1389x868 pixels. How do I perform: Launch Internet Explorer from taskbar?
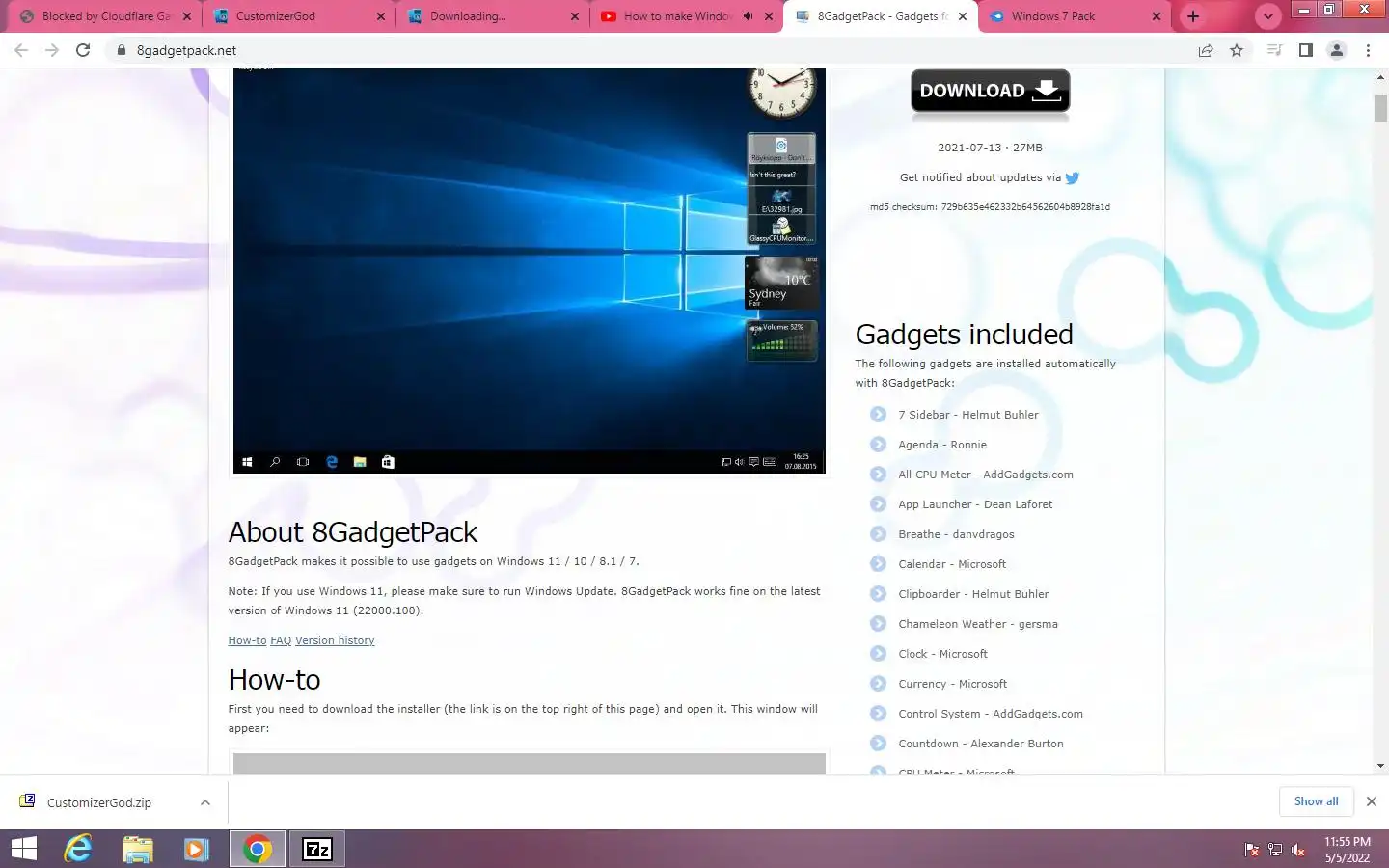click(78, 849)
